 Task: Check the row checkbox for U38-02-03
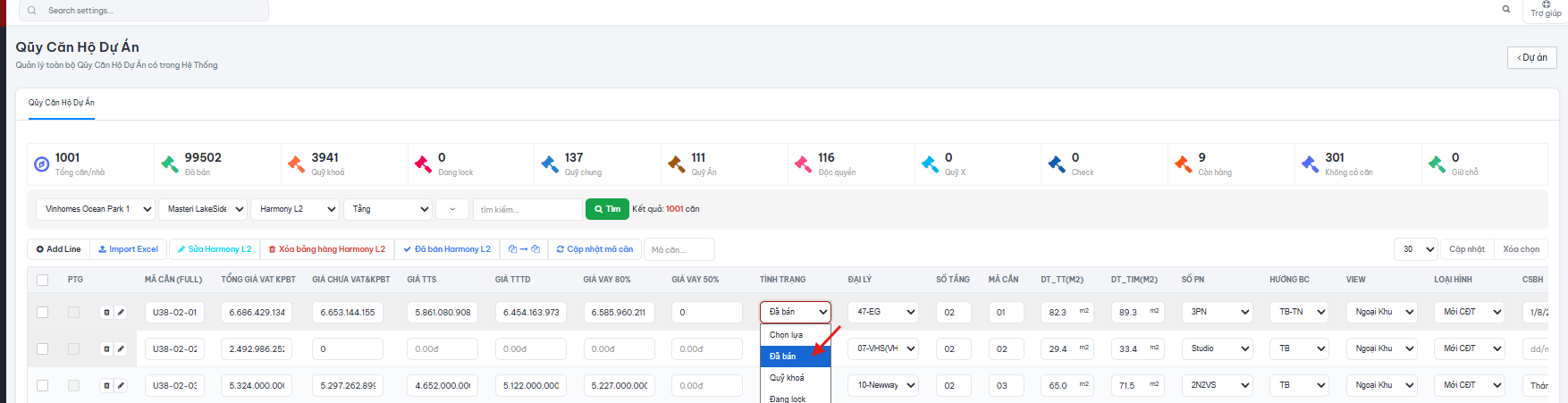click(x=42, y=385)
